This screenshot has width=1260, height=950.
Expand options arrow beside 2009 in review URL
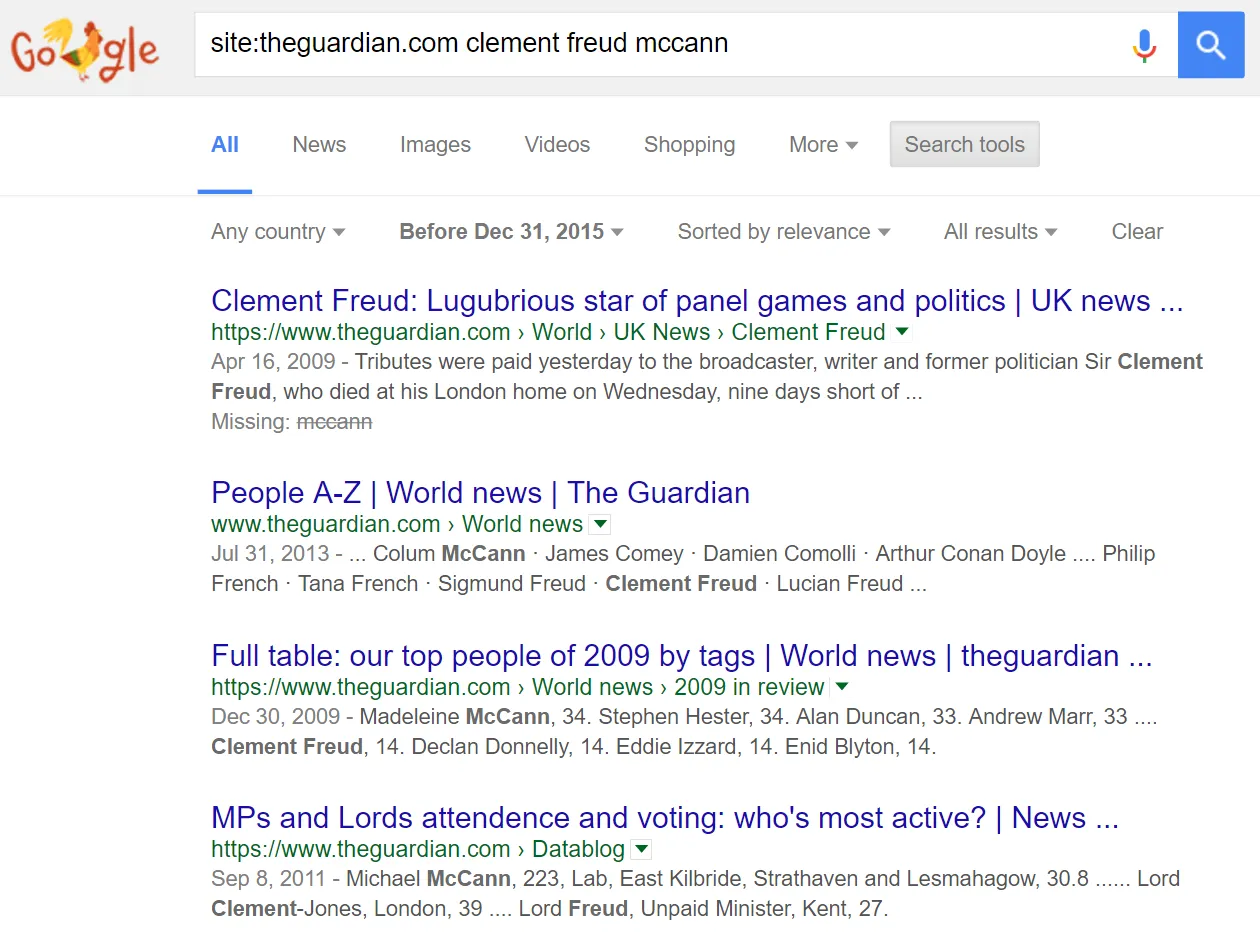(x=842, y=686)
